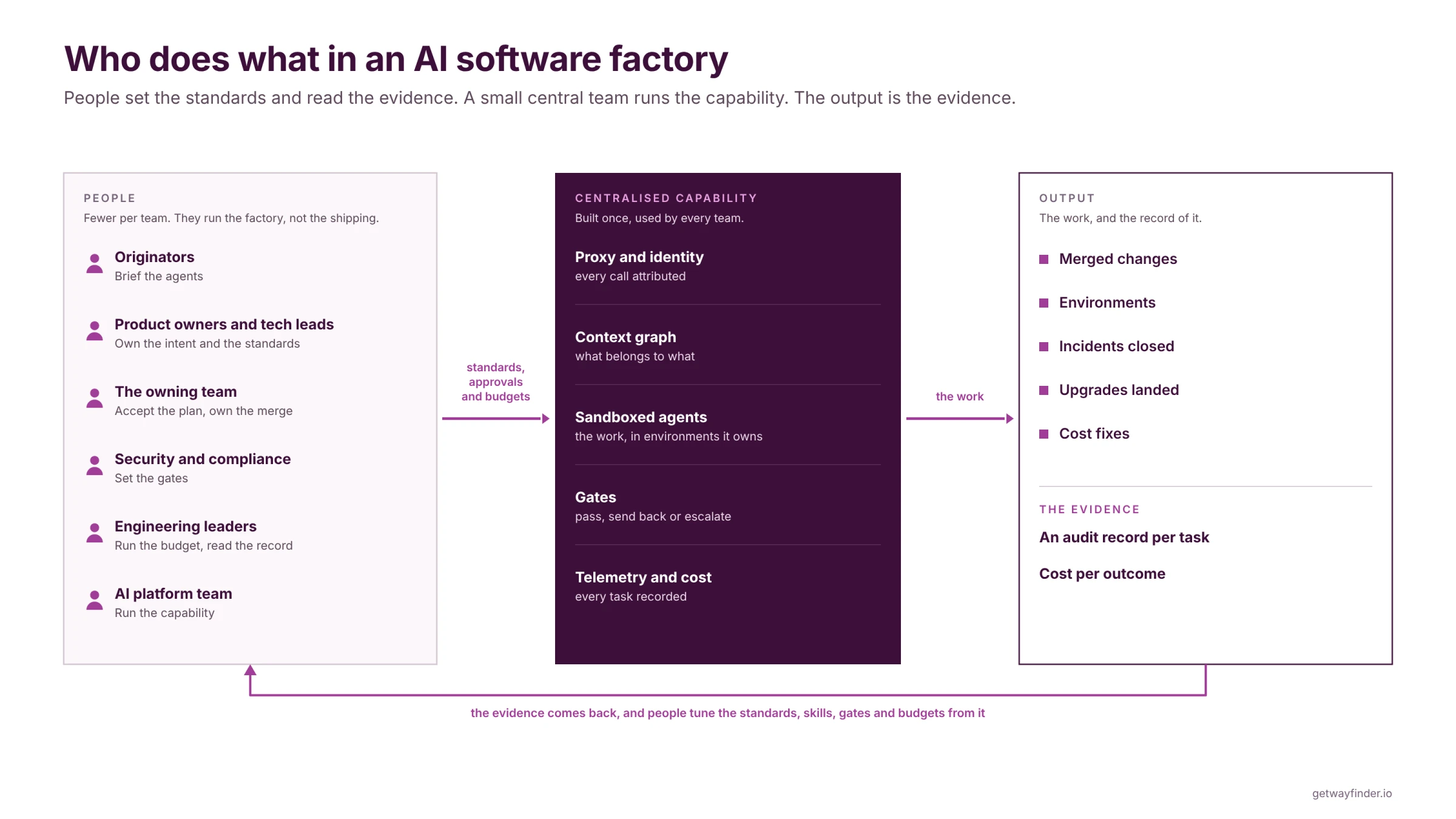
Task: Click the square bullet next to Merged changes
Action: pyautogui.click(x=1044, y=260)
